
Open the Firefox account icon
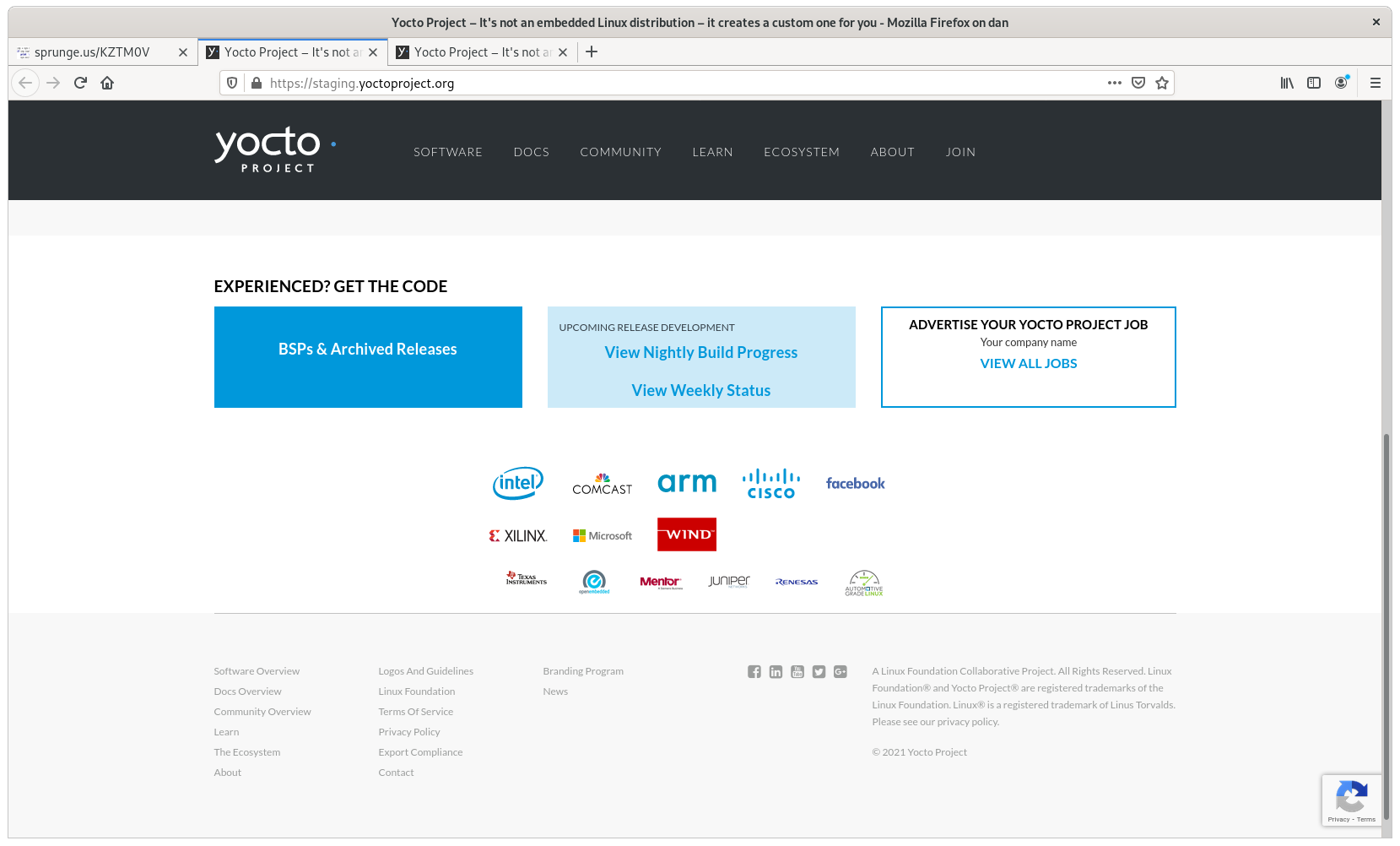tap(1341, 83)
